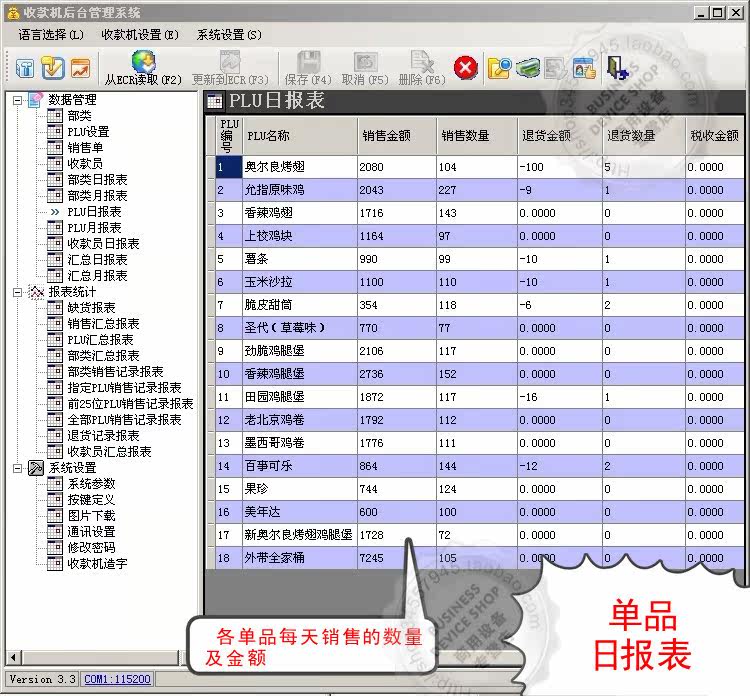
Task: Open 销售汇总报表 in the sidebar tree
Action: tap(103, 324)
